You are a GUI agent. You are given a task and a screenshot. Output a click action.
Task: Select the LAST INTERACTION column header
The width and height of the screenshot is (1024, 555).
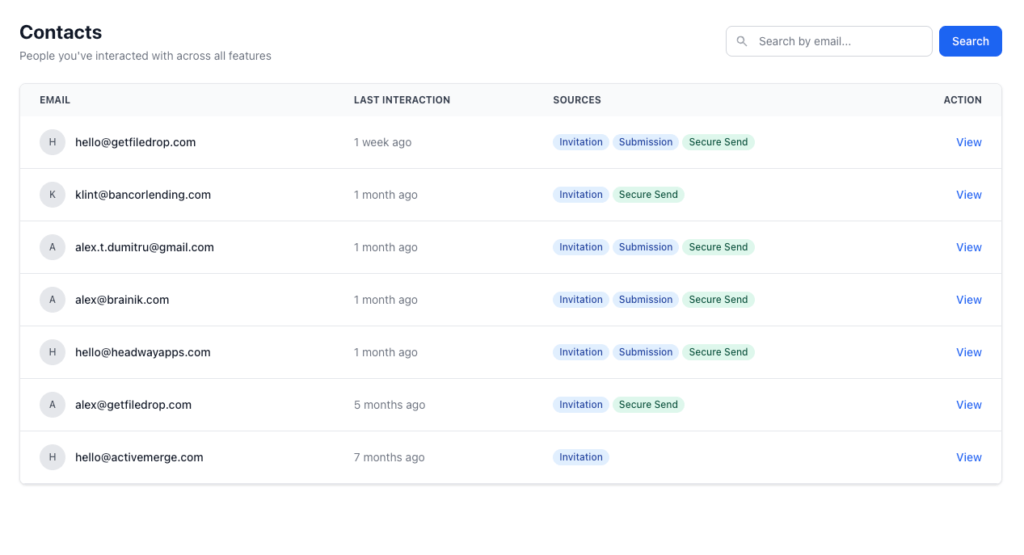coord(402,100)
